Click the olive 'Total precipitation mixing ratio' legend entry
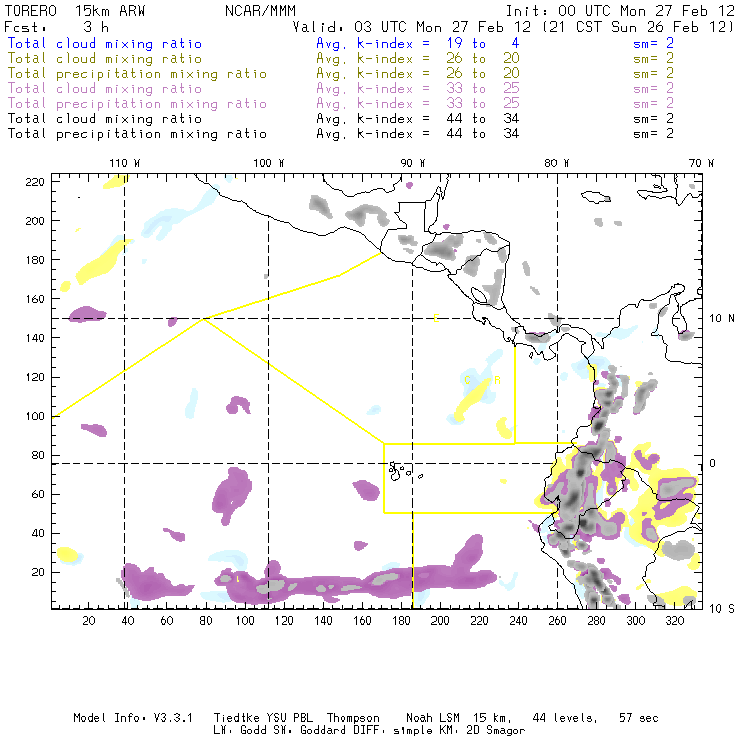The image size is (740, 740). 137,74
